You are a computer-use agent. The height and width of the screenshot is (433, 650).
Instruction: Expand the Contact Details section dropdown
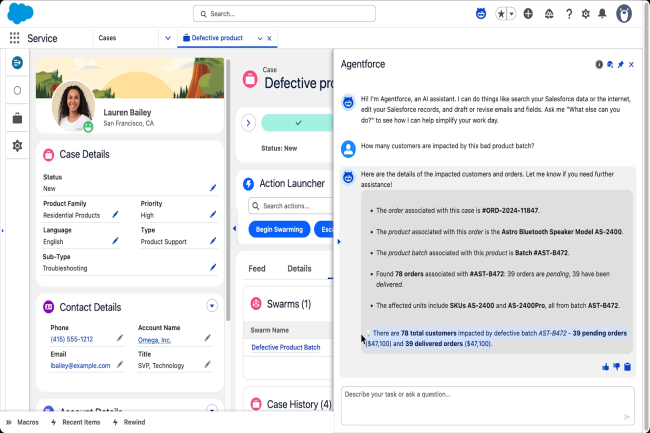tap(211, 306)
